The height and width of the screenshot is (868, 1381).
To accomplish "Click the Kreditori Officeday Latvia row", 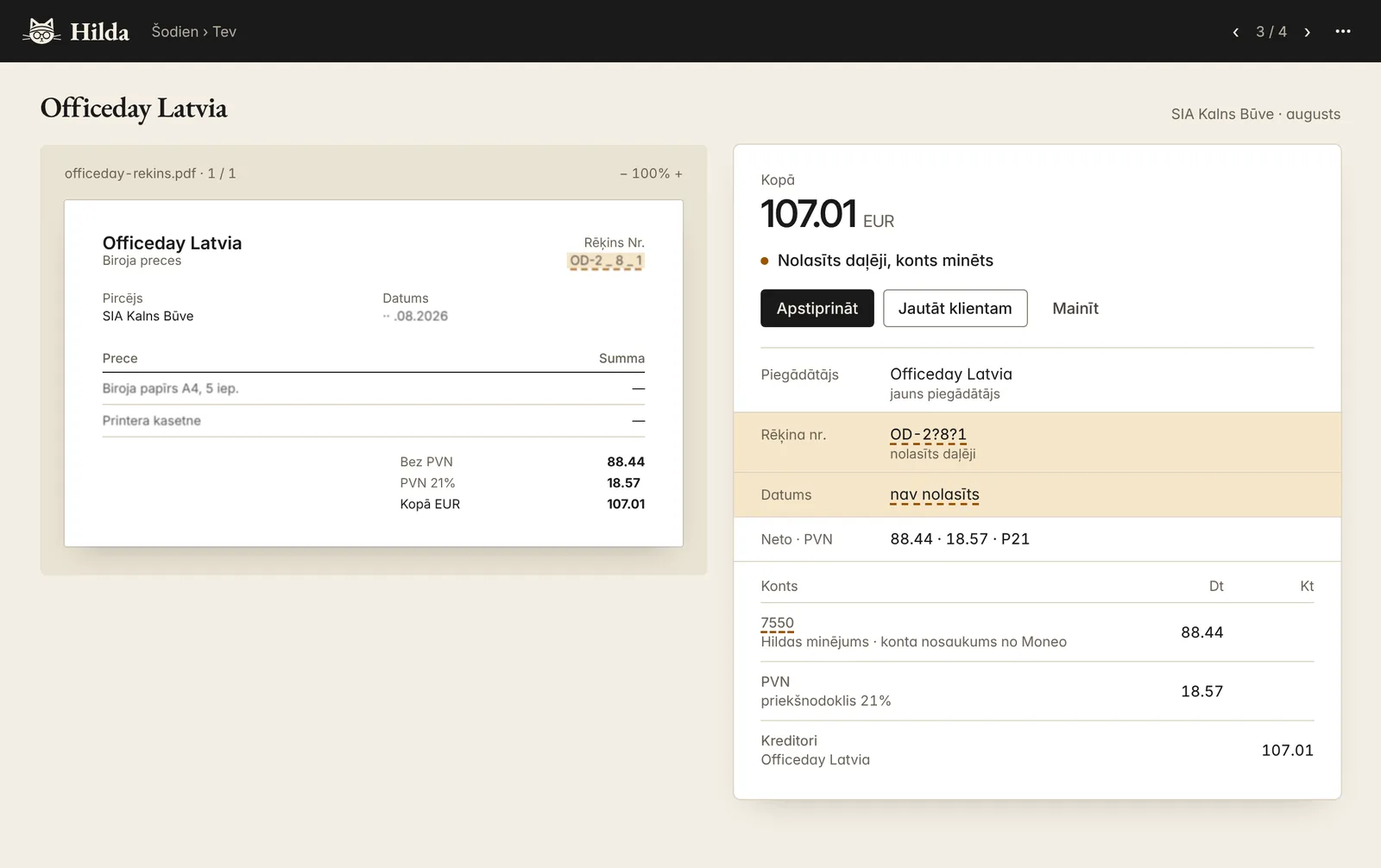I will coord(1037,750).
